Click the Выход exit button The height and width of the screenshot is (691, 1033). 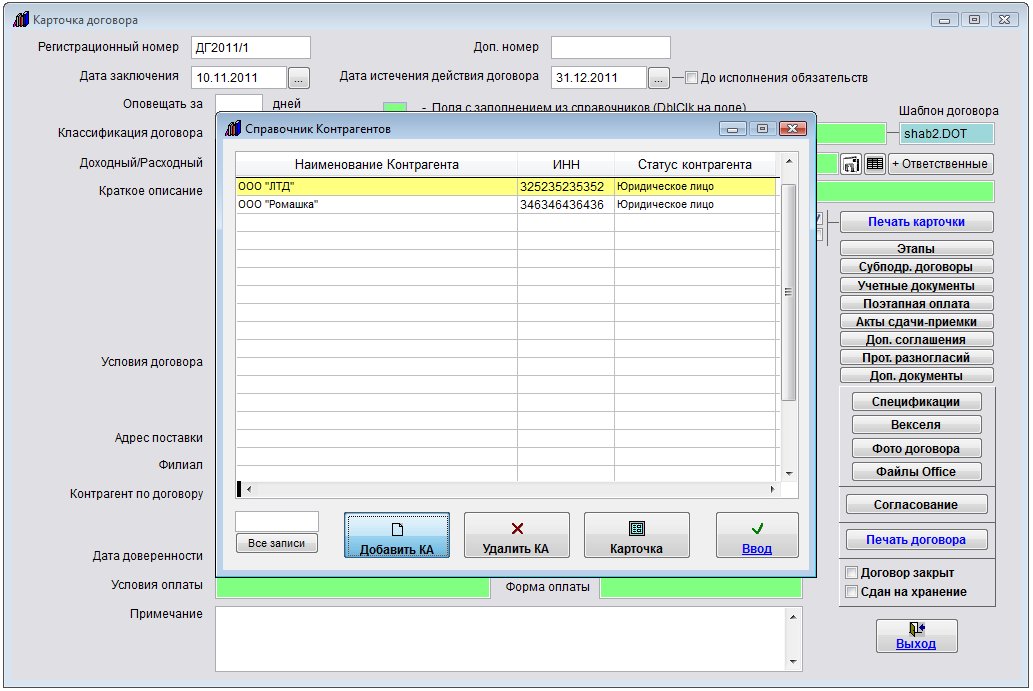coord(916,636)
